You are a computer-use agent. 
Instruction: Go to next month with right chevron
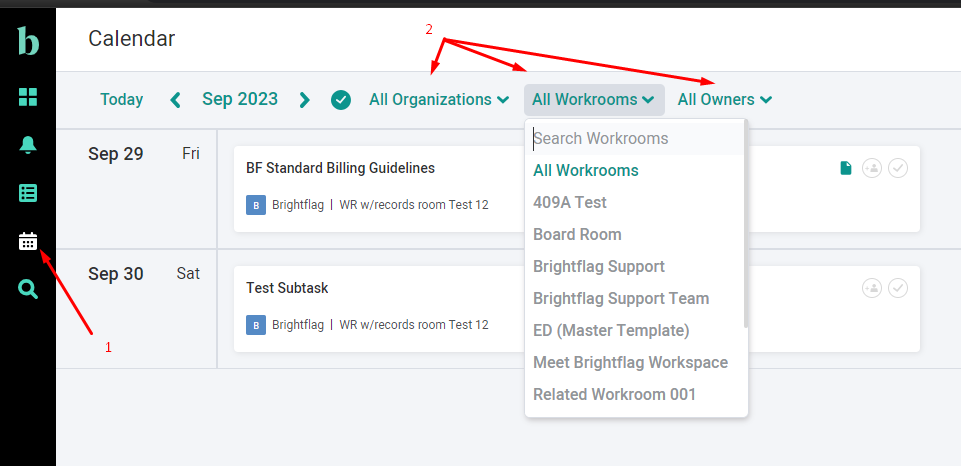pyautogui.click(x=305, y=100)
